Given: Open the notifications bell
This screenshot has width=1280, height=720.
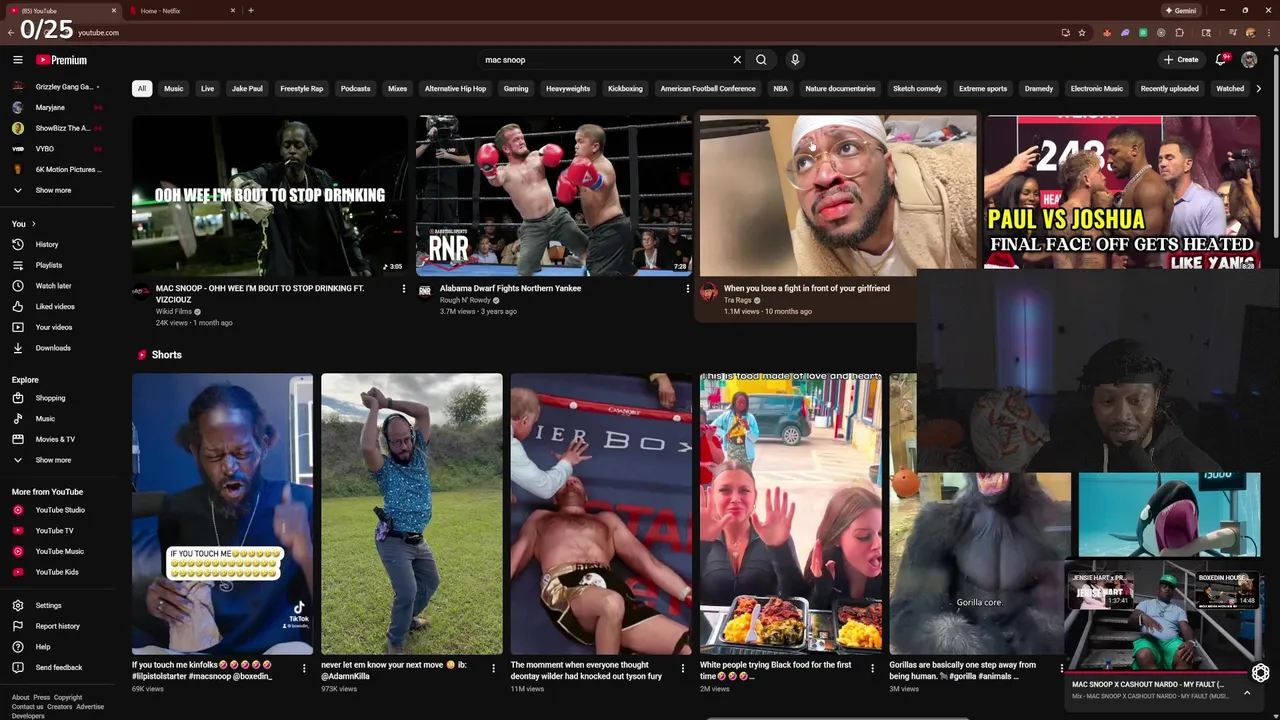Looking at the screenshot, I should [1221, 60].
